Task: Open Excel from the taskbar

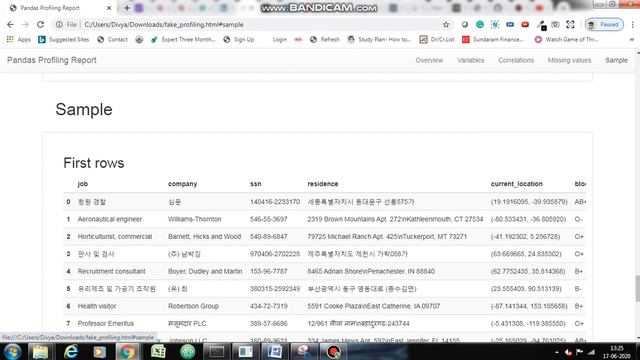Action: coord(158,351)
